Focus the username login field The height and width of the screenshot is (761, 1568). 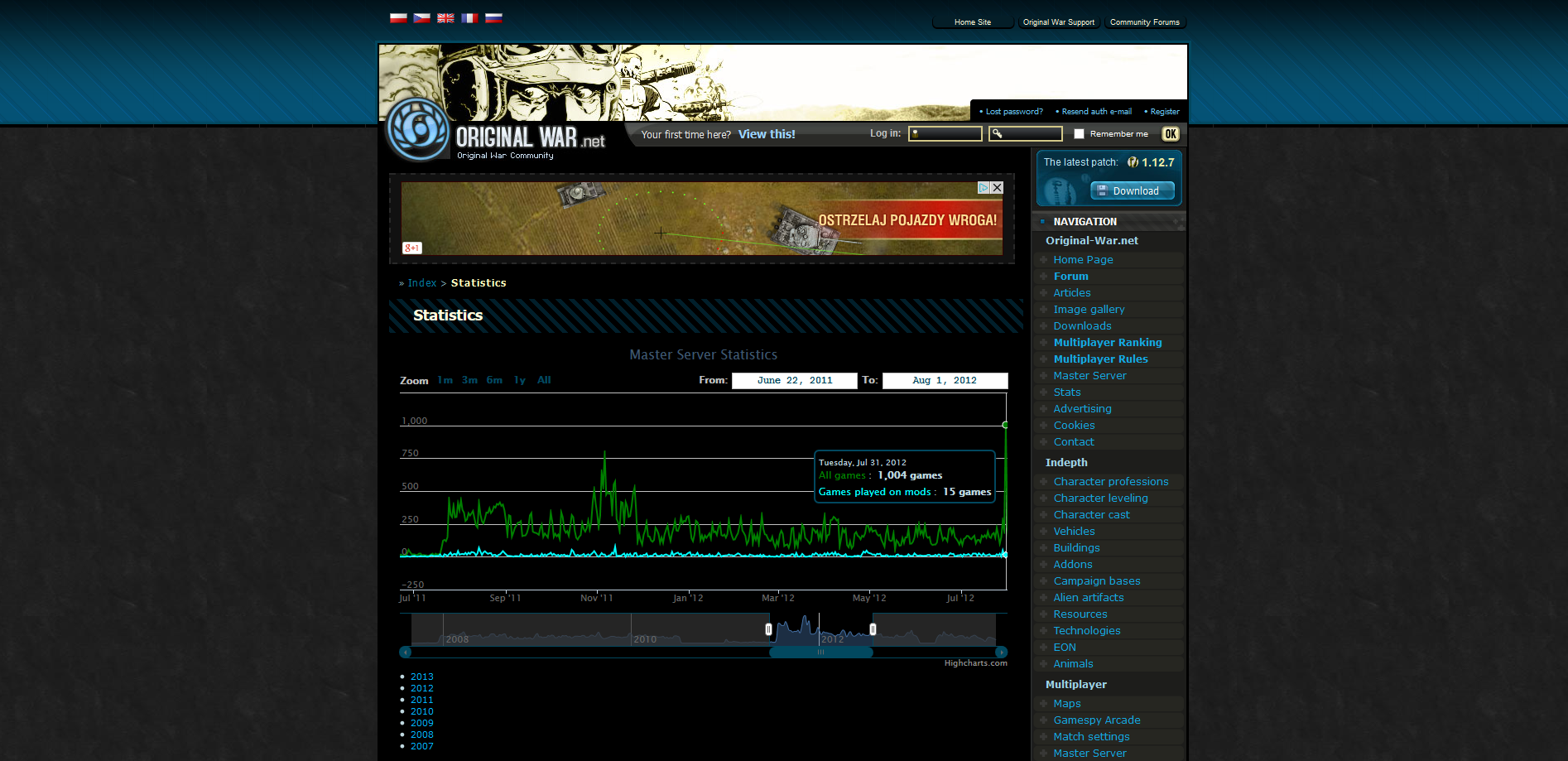tap(945, 133)
